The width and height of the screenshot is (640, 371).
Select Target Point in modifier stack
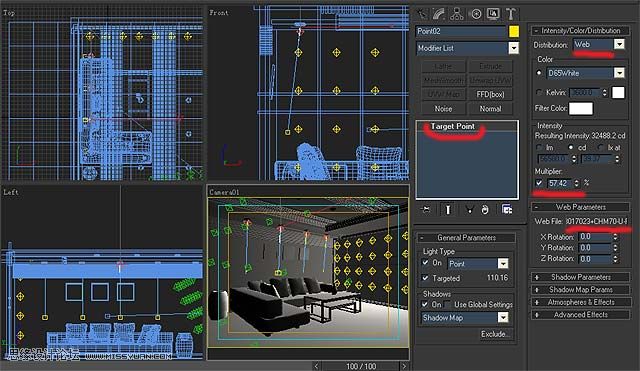coord(453,127)
